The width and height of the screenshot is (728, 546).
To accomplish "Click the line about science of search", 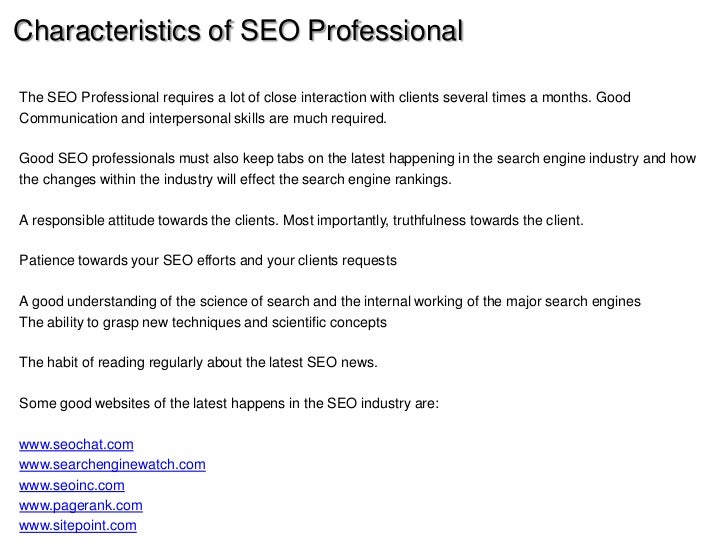I will pos(330,301).
